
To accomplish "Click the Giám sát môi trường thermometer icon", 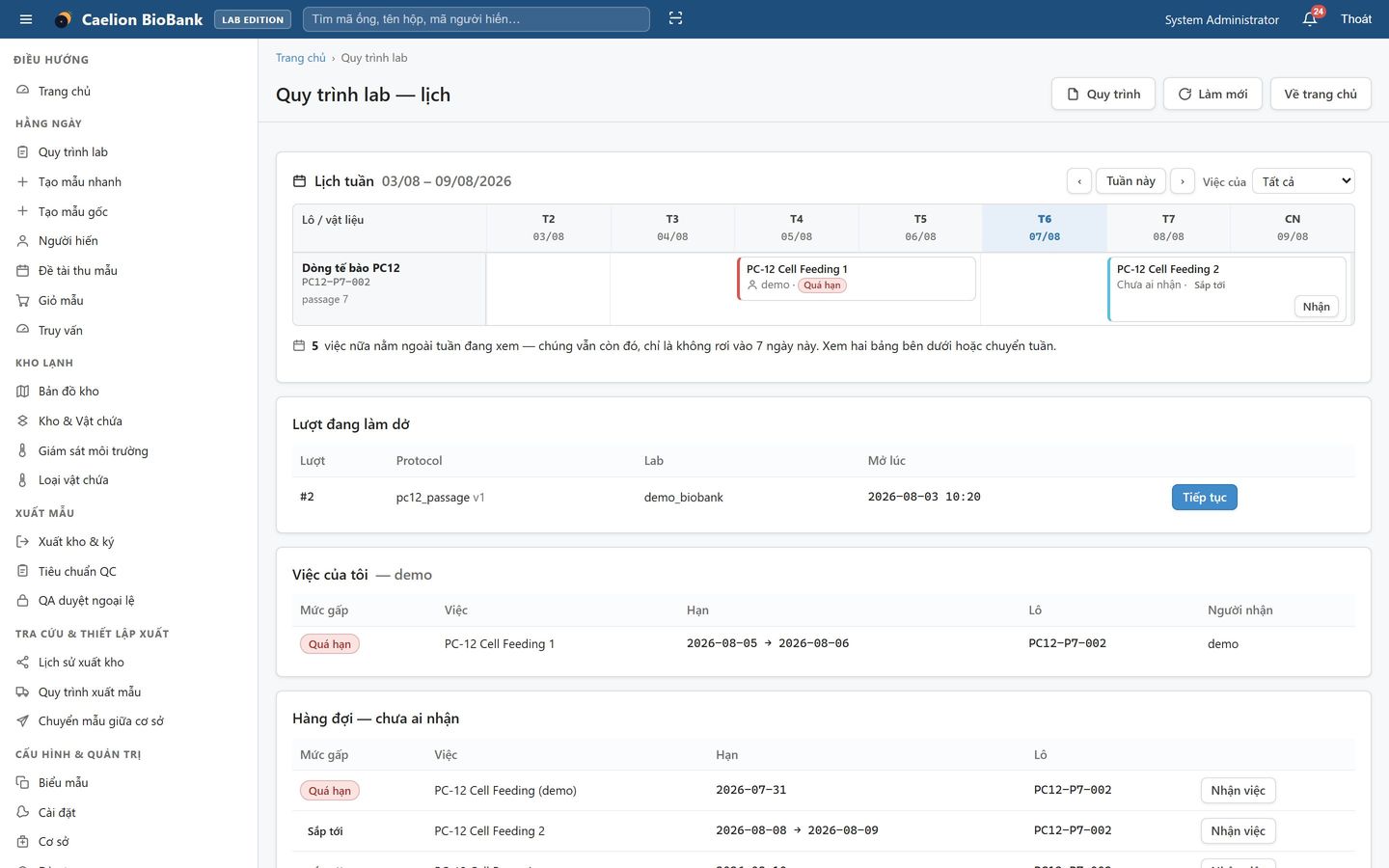I will (23, 450).
